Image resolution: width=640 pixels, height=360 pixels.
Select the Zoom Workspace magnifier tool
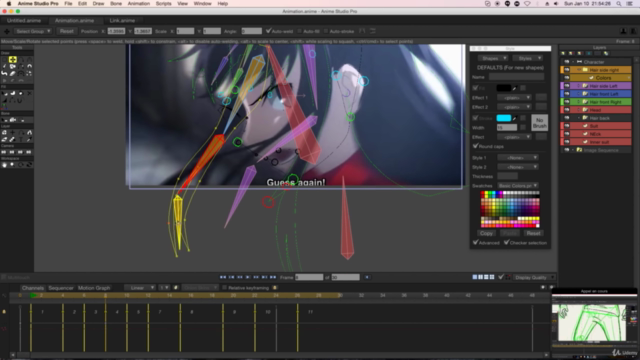pyautogui.click(x=13, y=164)
